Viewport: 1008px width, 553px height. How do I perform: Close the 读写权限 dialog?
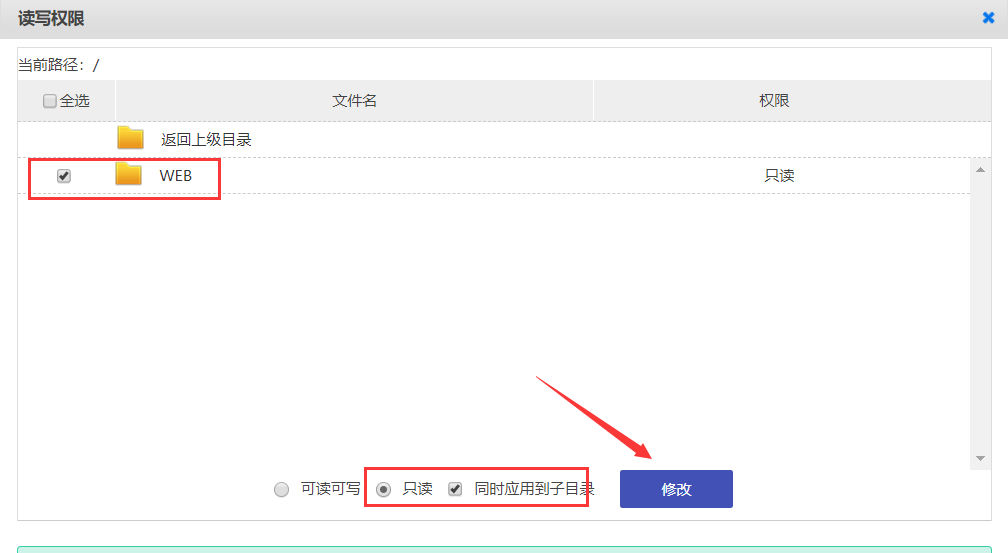[988, 17]
